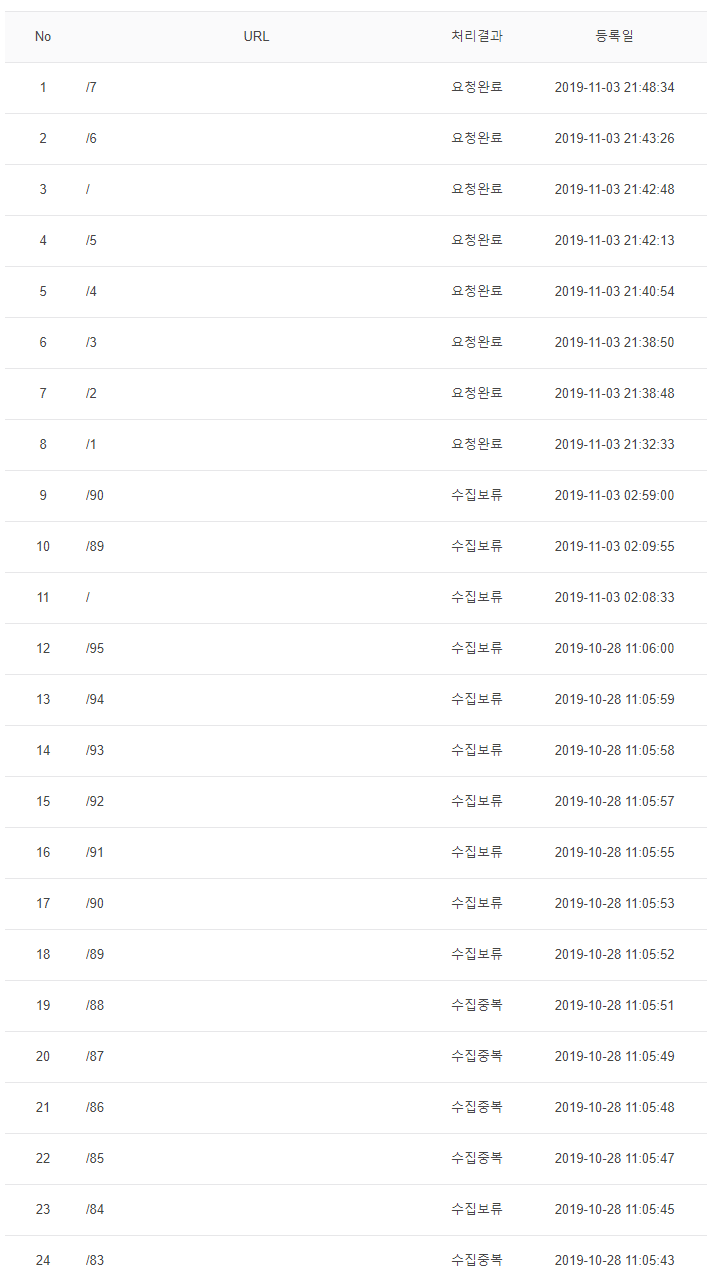The image size is (720, 1281).
Task: Click the "등록일" column header
Action: [x=612, y=36]
